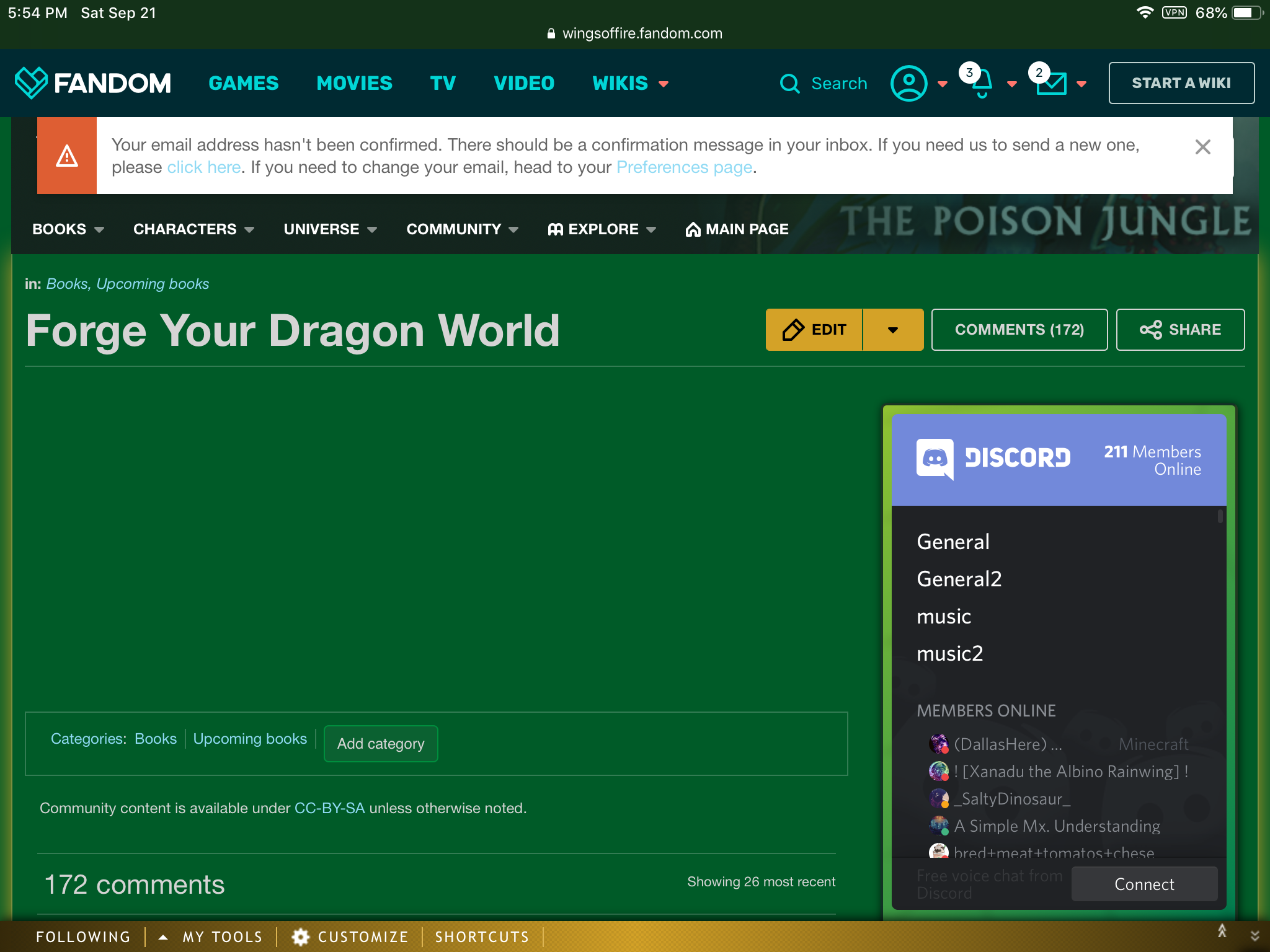Click the Discord widget scrollbar
The width and height of the screenshot is (1270, 952).
pos(1220,516)
